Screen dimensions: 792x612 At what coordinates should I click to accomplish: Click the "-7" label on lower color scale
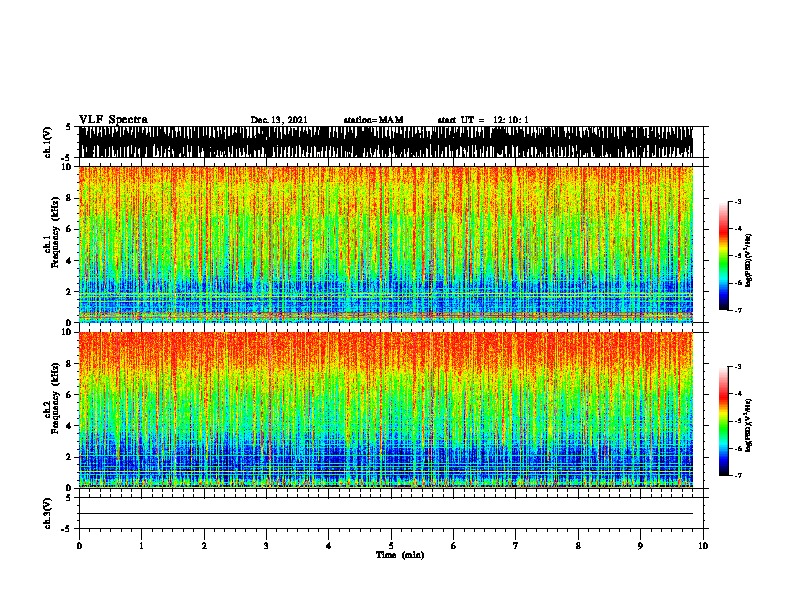(x=738, y=475)
